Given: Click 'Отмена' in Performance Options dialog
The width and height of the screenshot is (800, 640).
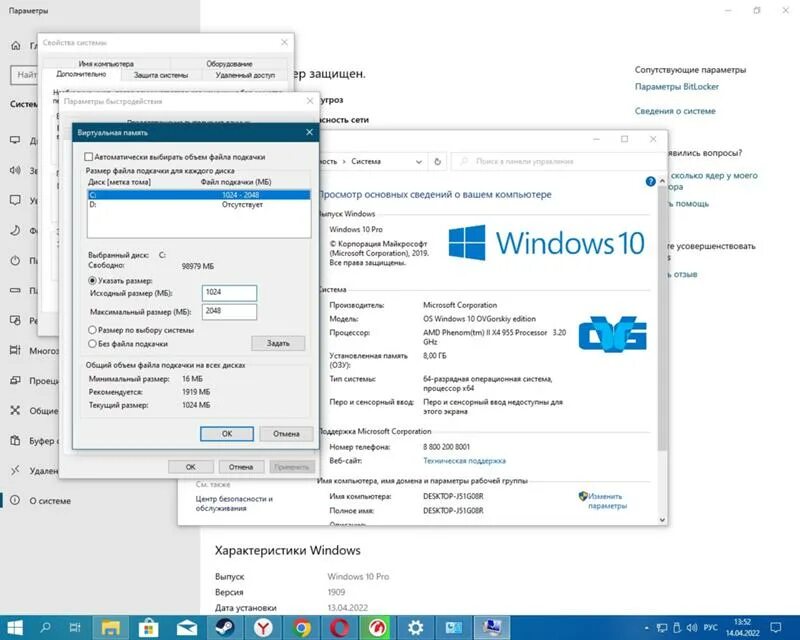Looking at the screenshot, I should pyautogui.click(x=241, y=467).
